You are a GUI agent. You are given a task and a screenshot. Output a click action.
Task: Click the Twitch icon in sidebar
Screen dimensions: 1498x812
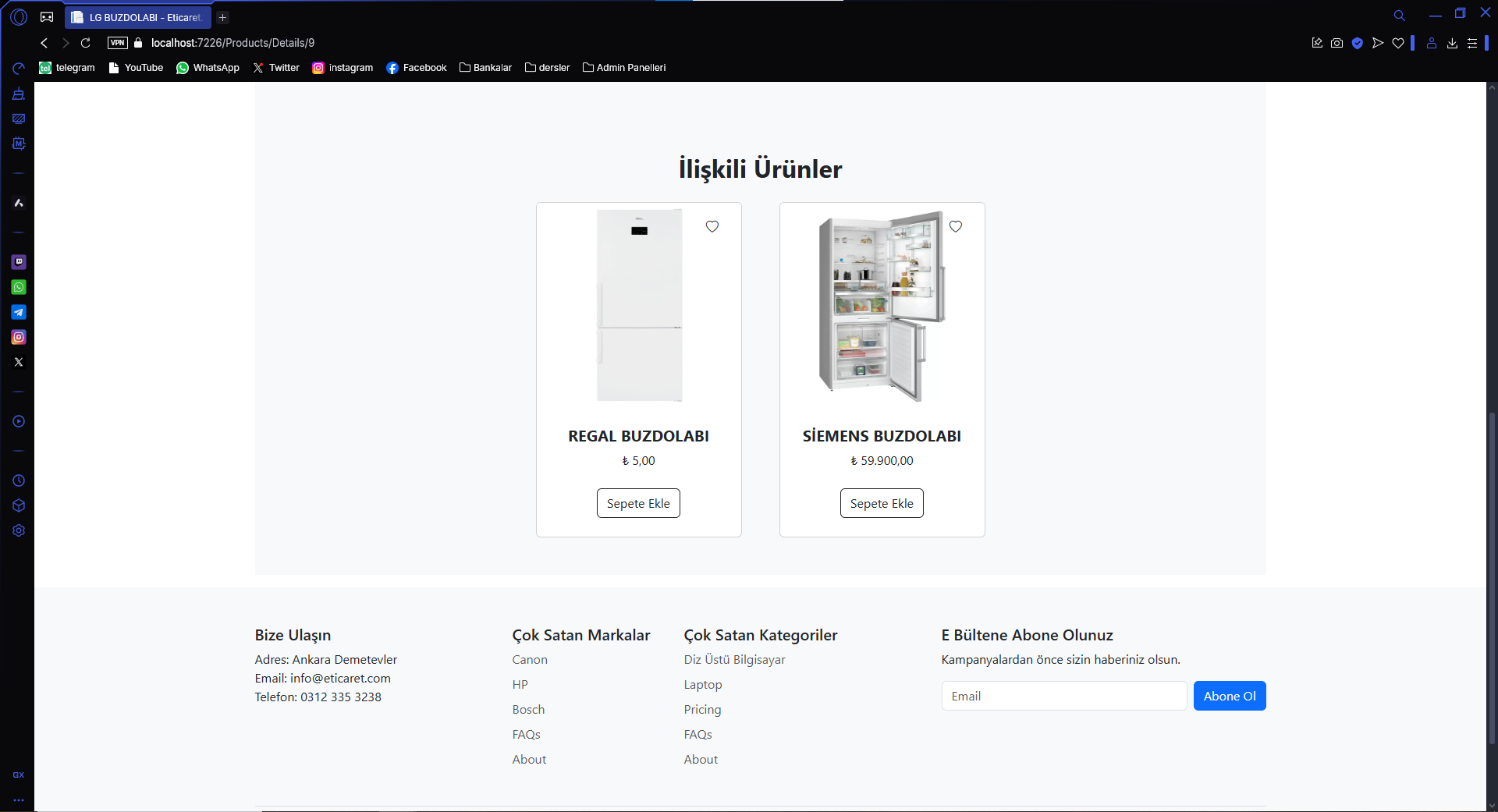click(19, 262)
